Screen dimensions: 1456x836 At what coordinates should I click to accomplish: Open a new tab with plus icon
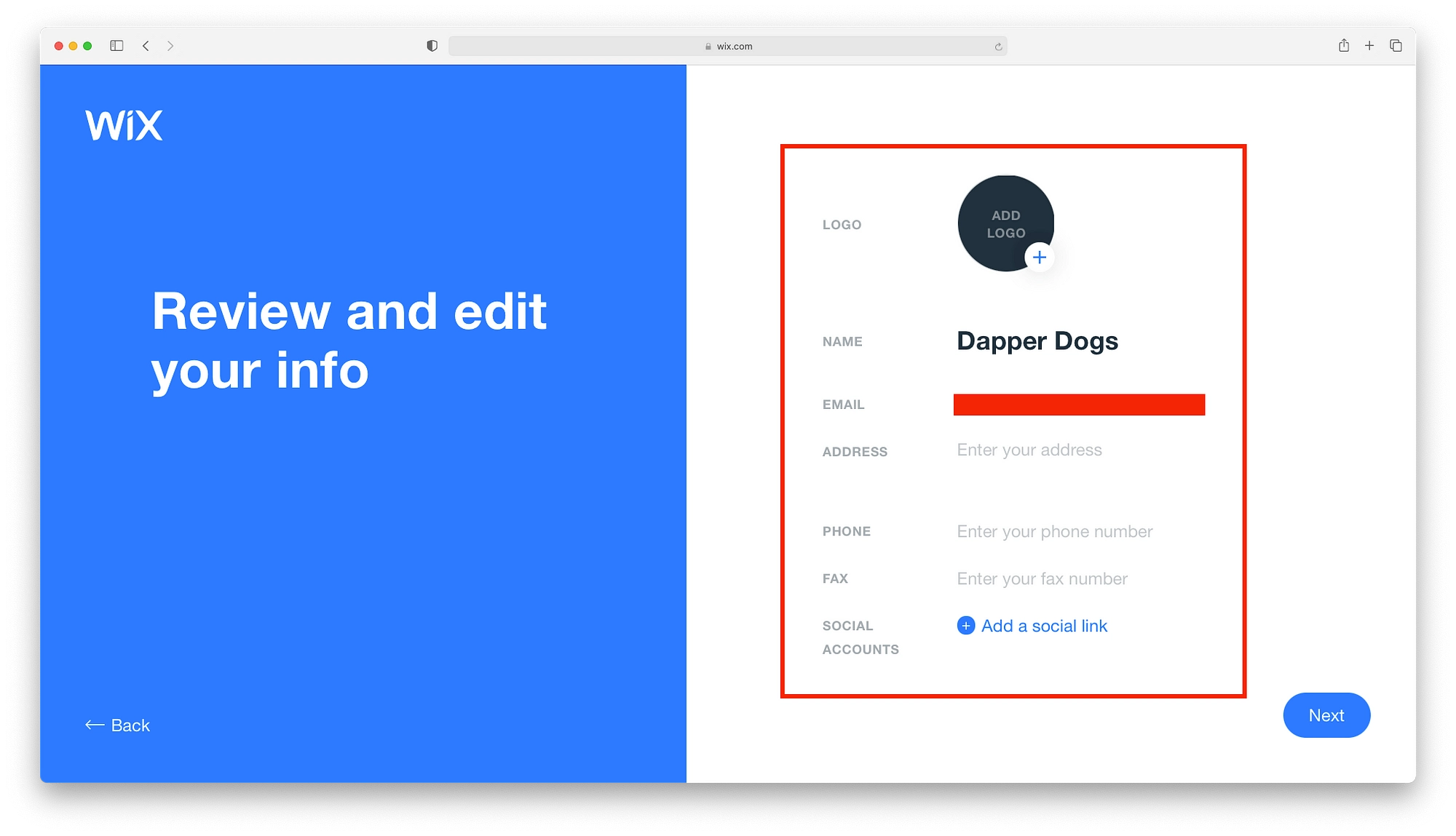[1369, 46]
